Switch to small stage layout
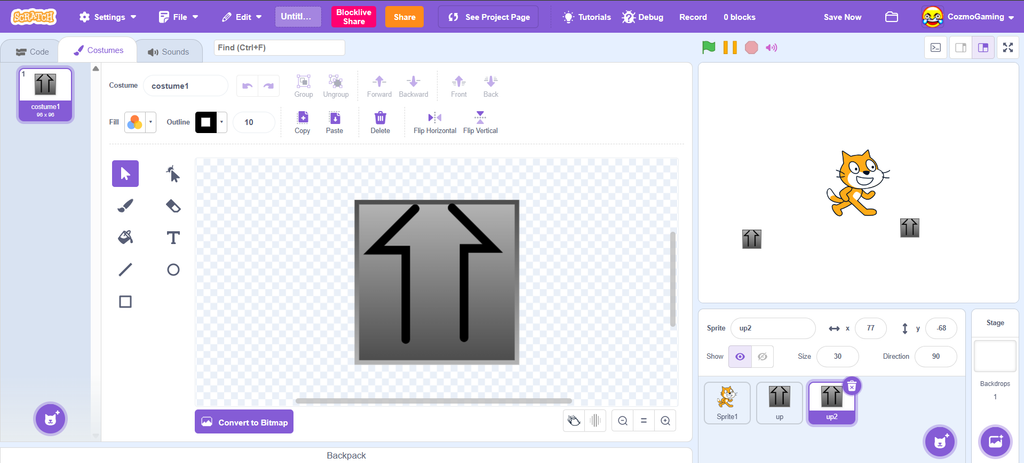The width and height of the screenshot is (1024, 463). 961,47
